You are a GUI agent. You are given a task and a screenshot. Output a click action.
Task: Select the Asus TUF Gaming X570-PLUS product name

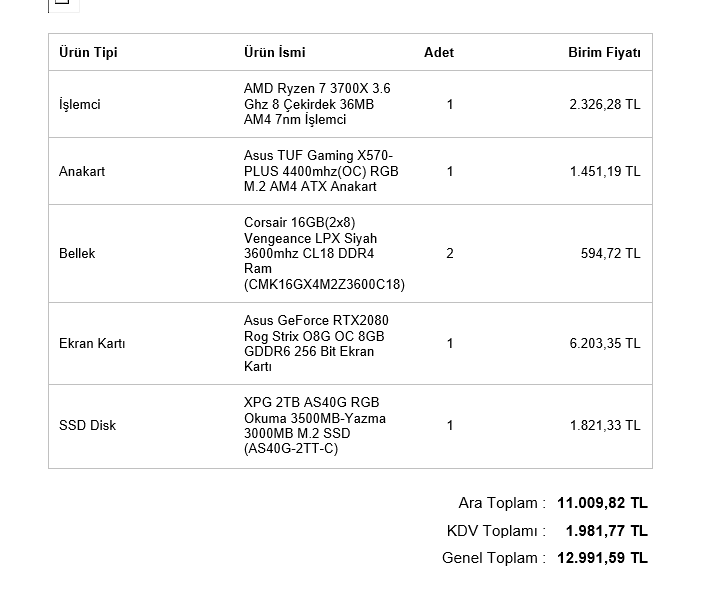pos(321,171)
